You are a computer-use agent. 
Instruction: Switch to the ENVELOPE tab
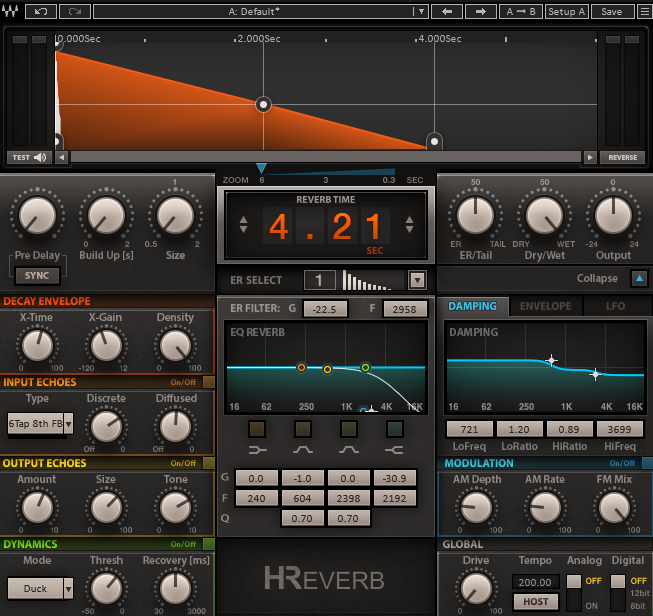pos(545,306)
